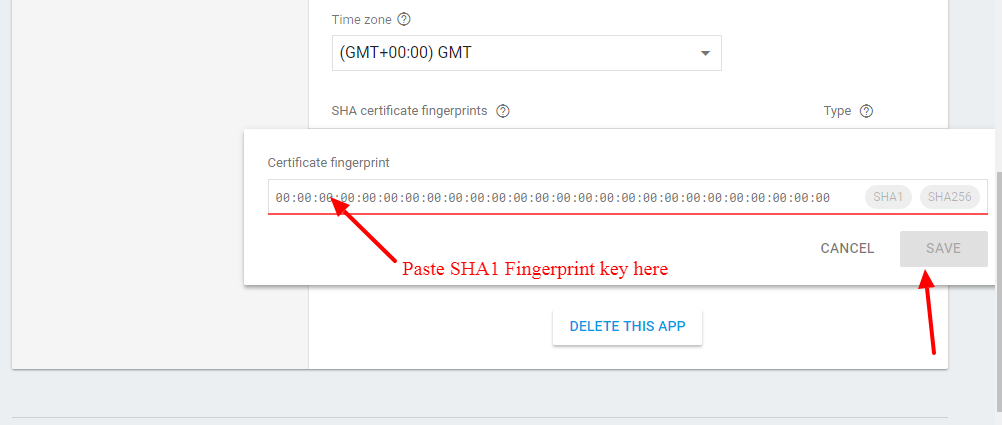Click the help icon beside Type

click(x=867, y=111)
